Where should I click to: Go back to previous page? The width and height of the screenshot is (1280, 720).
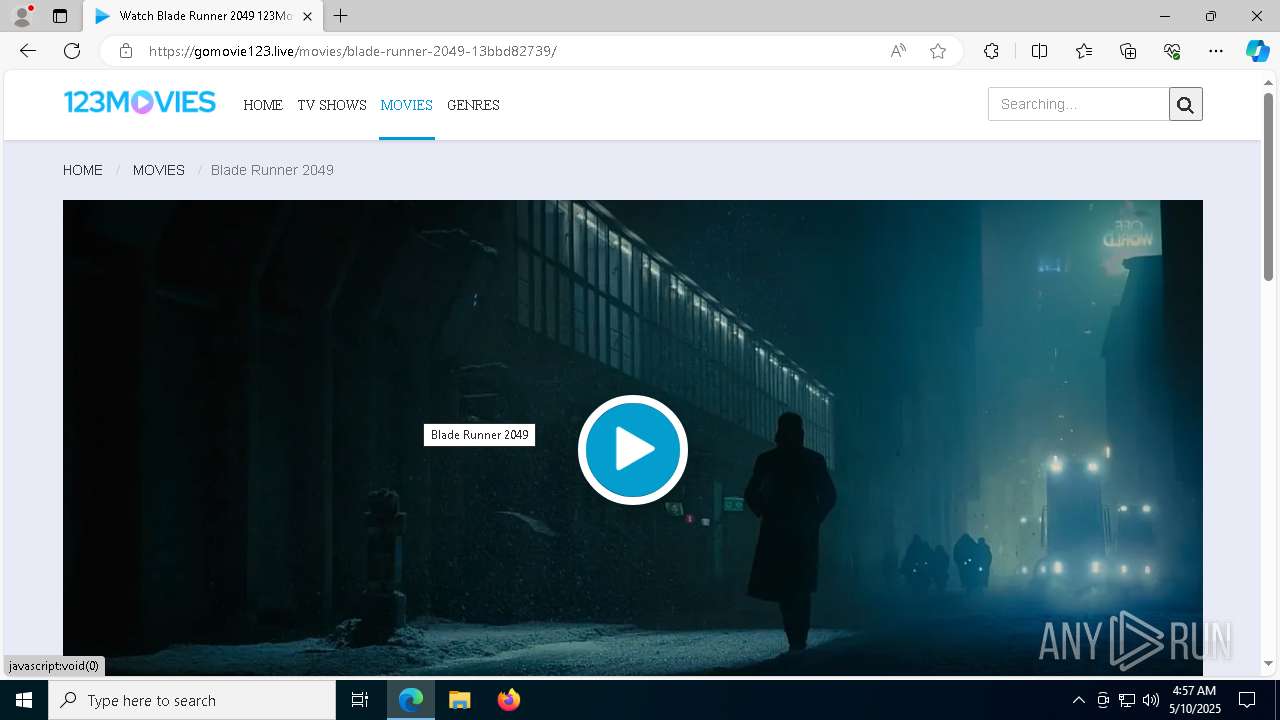28,51
